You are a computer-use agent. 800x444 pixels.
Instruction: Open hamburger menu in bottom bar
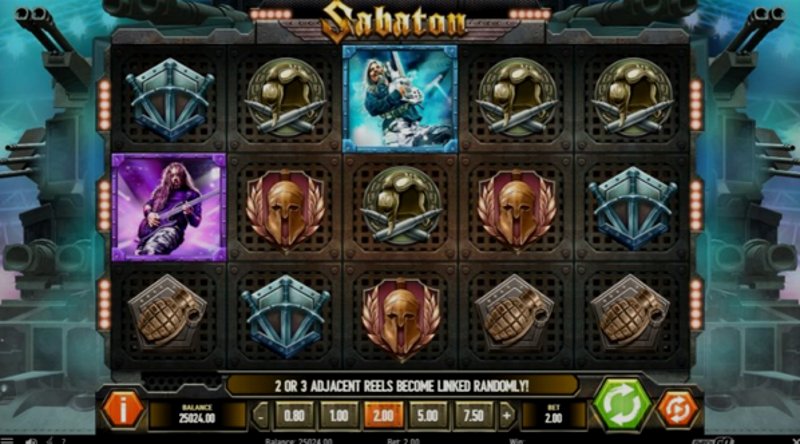(6, 440)
